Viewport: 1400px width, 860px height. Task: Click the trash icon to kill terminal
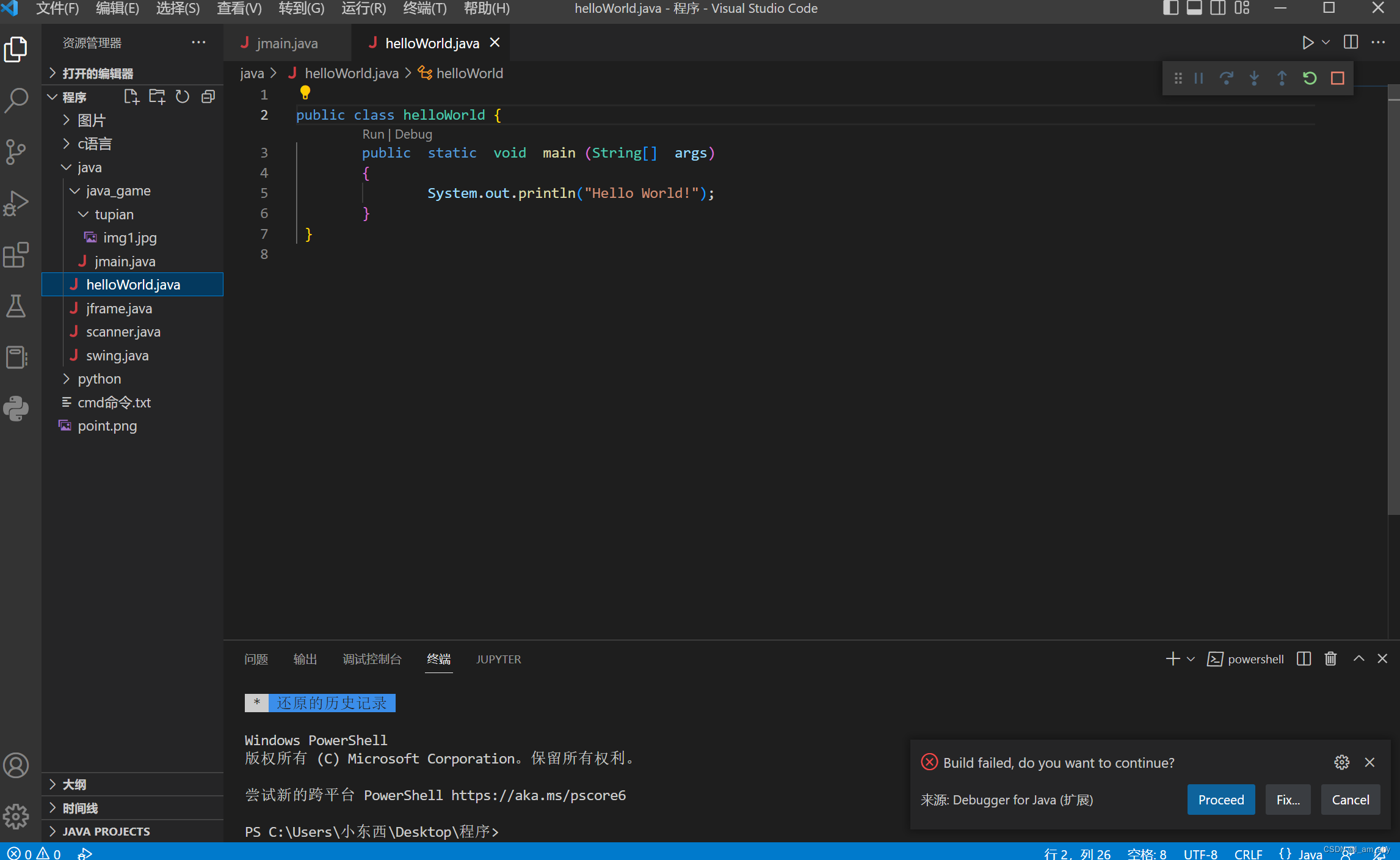1330,659
